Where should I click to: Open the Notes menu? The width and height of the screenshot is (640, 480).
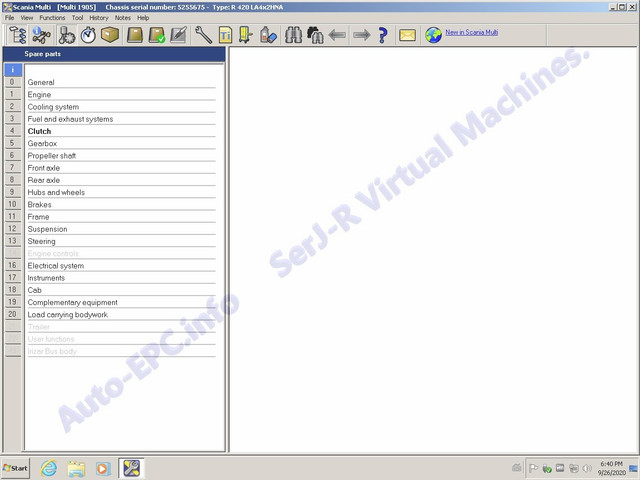[x=122, y=18]
